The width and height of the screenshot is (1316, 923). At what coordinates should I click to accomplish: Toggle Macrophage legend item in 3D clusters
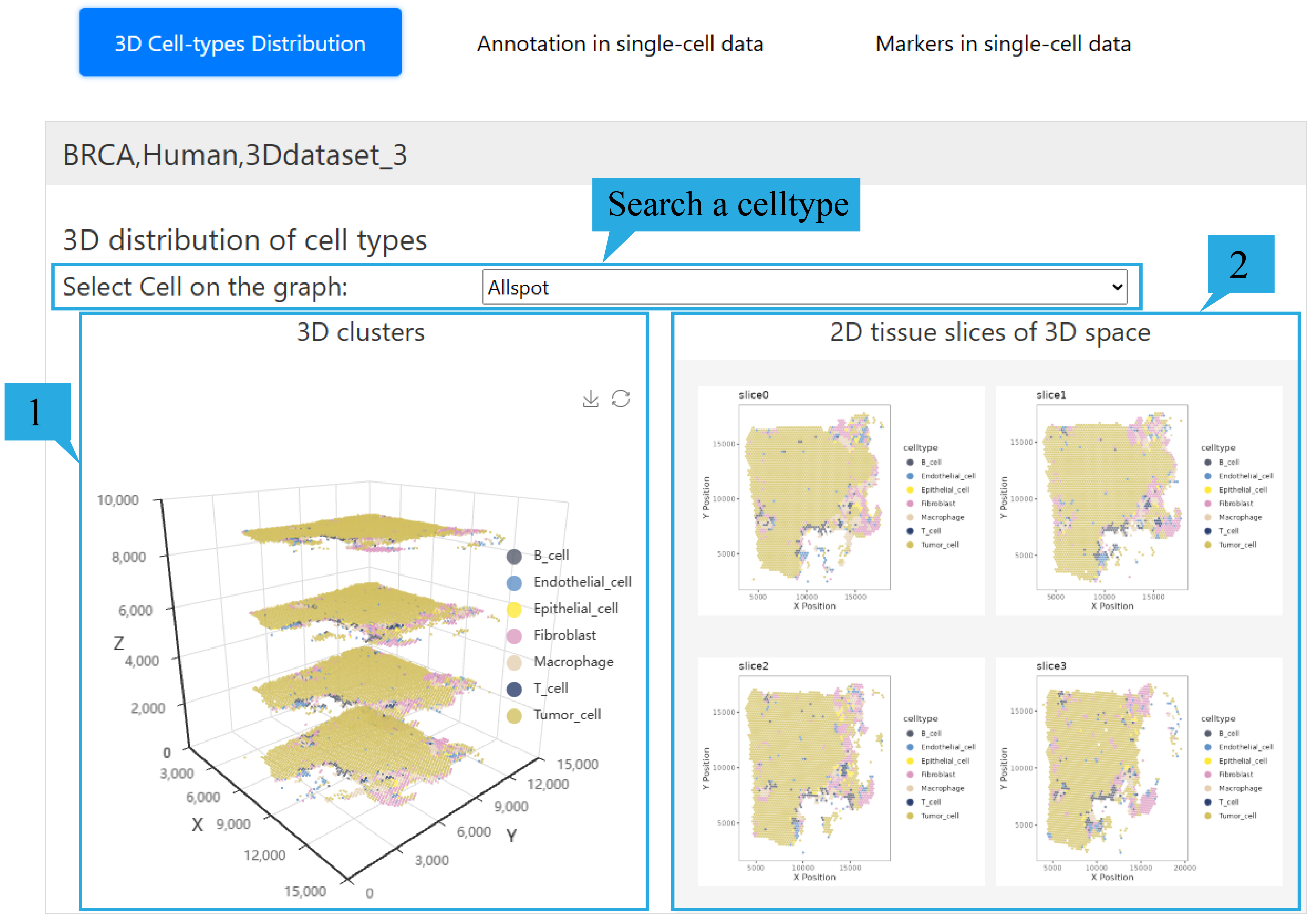coord(573,662)
